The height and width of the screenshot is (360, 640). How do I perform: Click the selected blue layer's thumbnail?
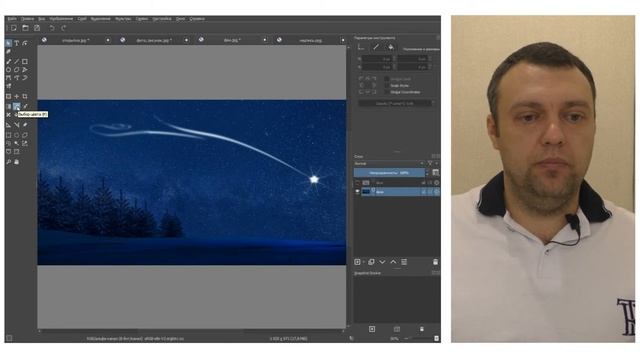(x=366, y=192)
